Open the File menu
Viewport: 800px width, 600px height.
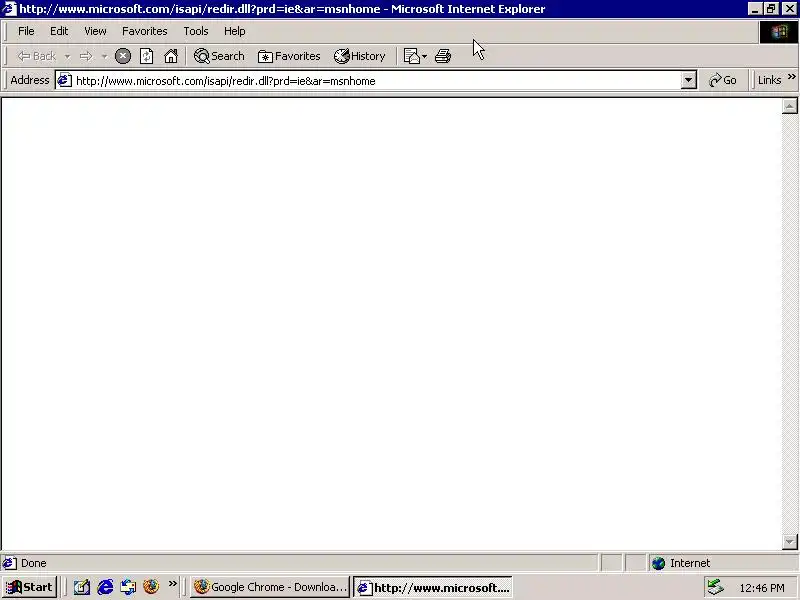point(26,31)
